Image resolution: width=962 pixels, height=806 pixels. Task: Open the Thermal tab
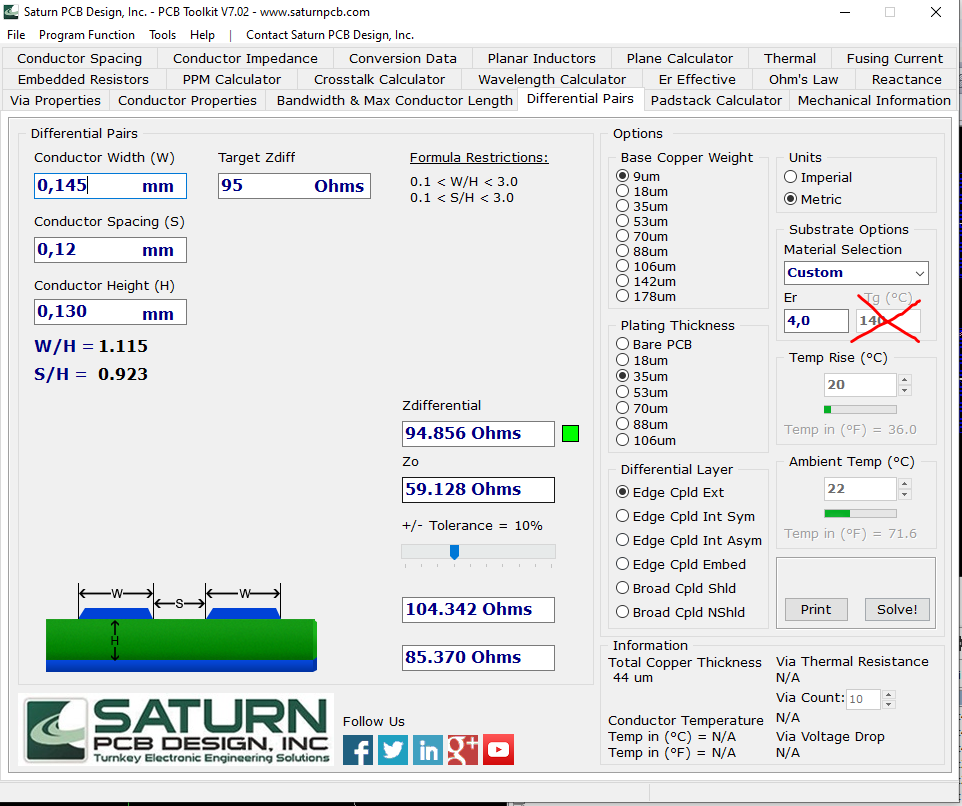point(790,58)
